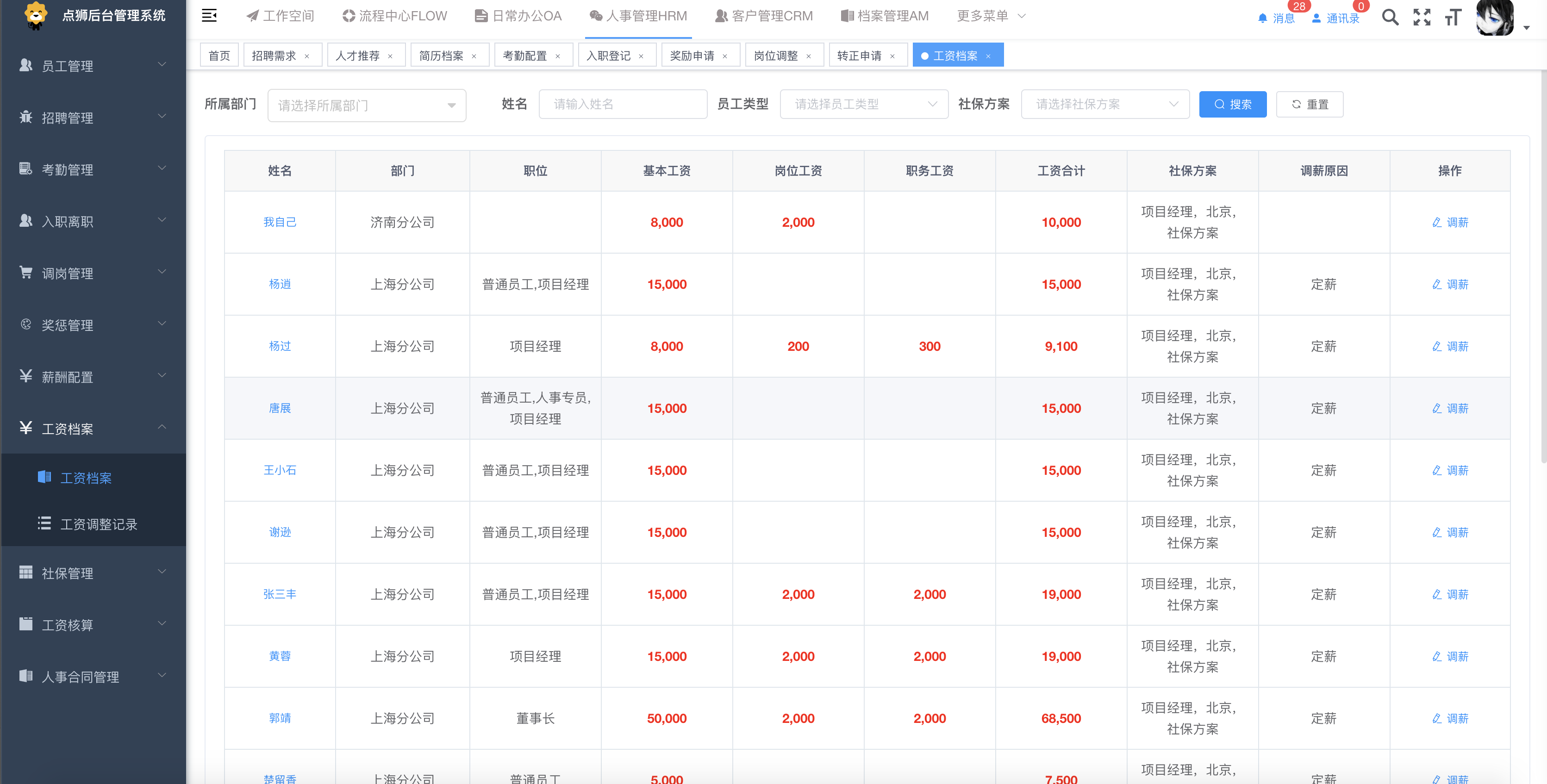Click the 薪酬配置 yen icon

[x=26, y=376]
